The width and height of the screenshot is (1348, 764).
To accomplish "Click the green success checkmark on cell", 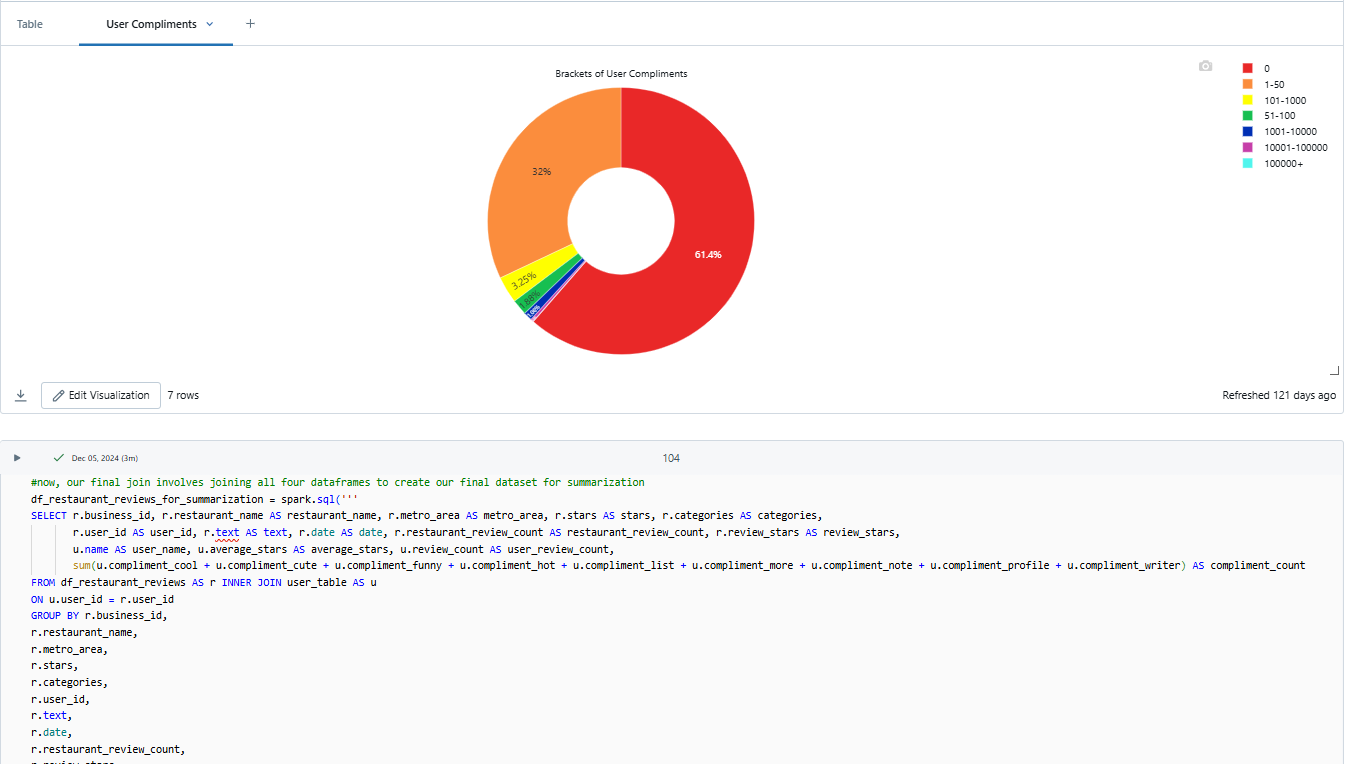I will [58, 458].
